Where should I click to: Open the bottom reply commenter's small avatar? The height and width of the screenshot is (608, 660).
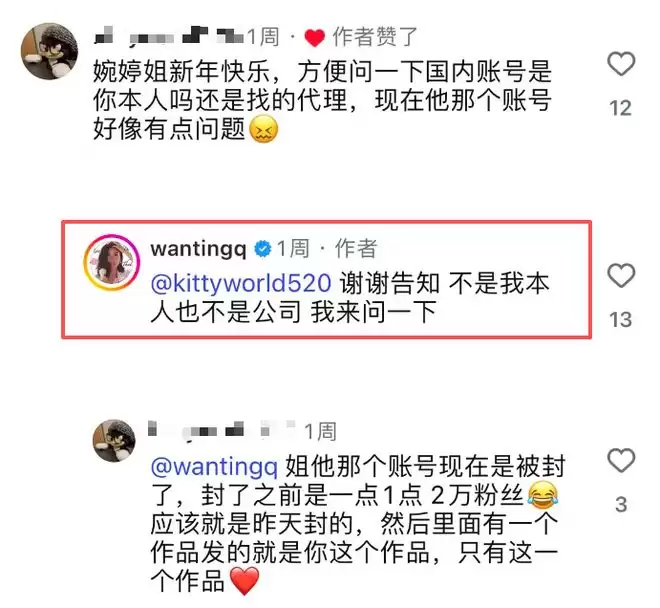coord(114,441)
